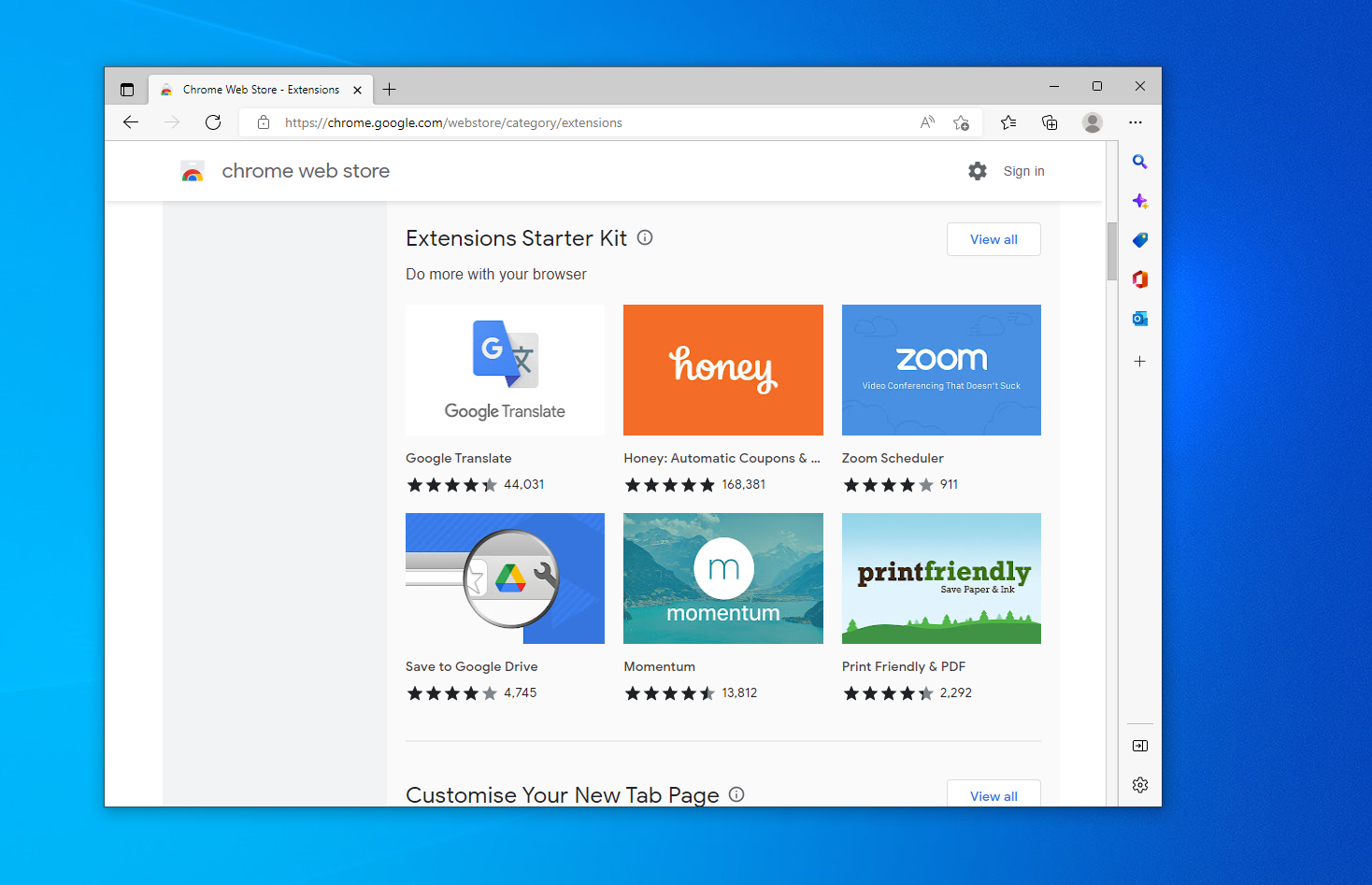This screenshot has width=1372, height=885.
Task: Open the Settings and more menu
Action: (x=1136, y=122)
